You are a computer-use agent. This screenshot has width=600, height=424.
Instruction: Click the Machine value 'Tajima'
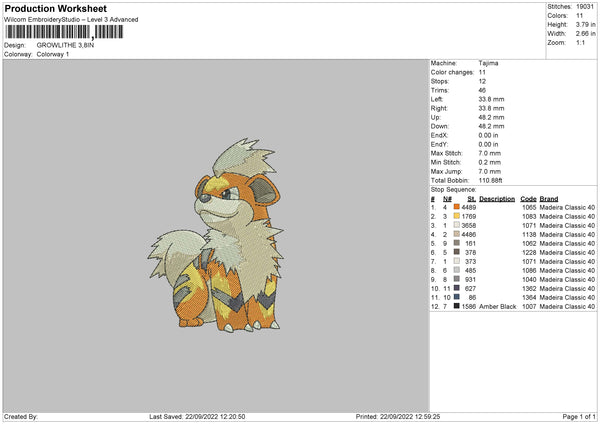488,63
